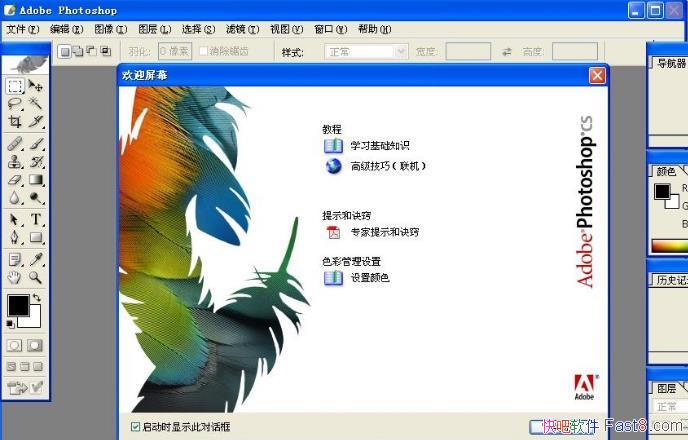Screen dimensions: 688x440
Task: Select the Move tool
Action: pos(36,86)
